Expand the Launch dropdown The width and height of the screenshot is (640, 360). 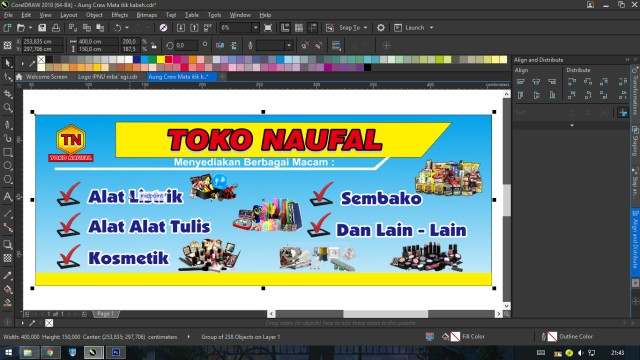[431, 28]
